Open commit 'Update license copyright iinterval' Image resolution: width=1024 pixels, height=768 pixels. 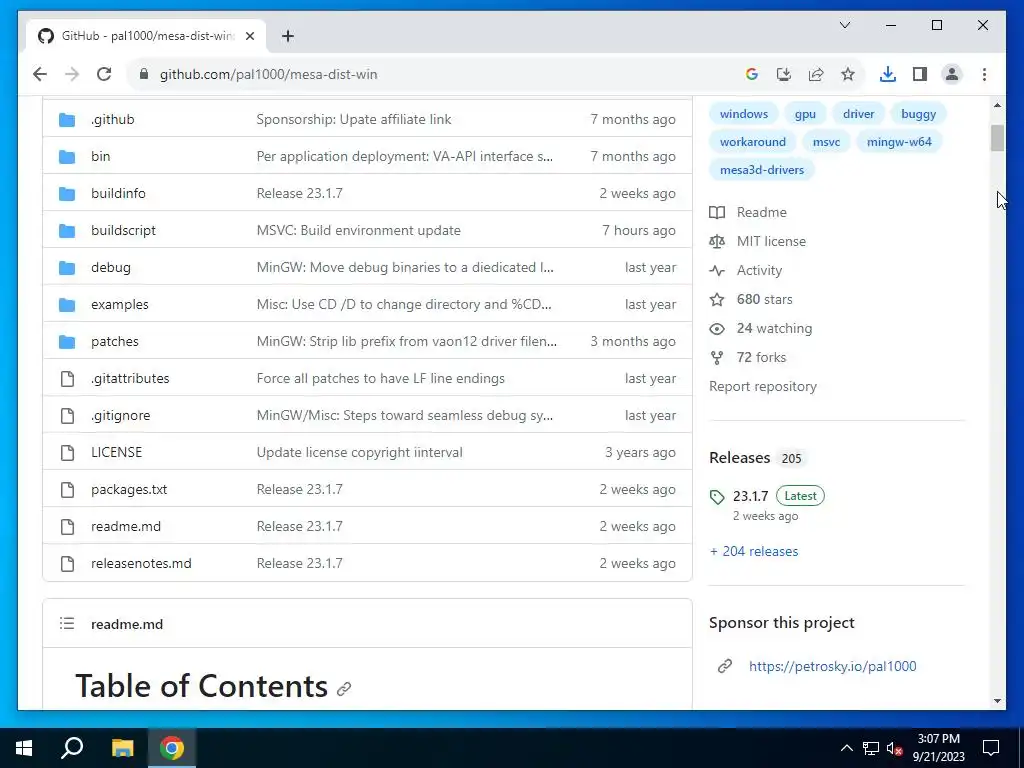[x=360, y=453]
